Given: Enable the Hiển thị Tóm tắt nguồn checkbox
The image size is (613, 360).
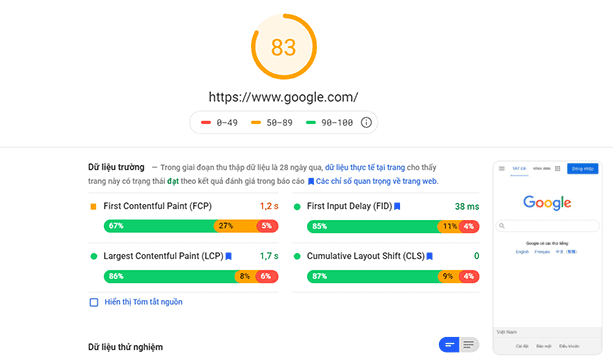Looking at the screenshot, I should 94,302.
